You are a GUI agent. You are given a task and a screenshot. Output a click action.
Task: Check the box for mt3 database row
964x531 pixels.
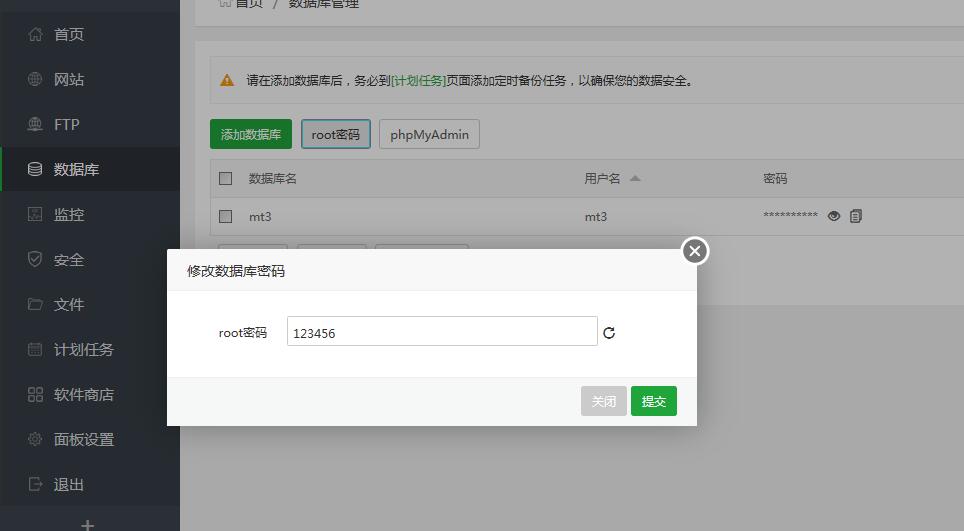(x=226, y=216)
